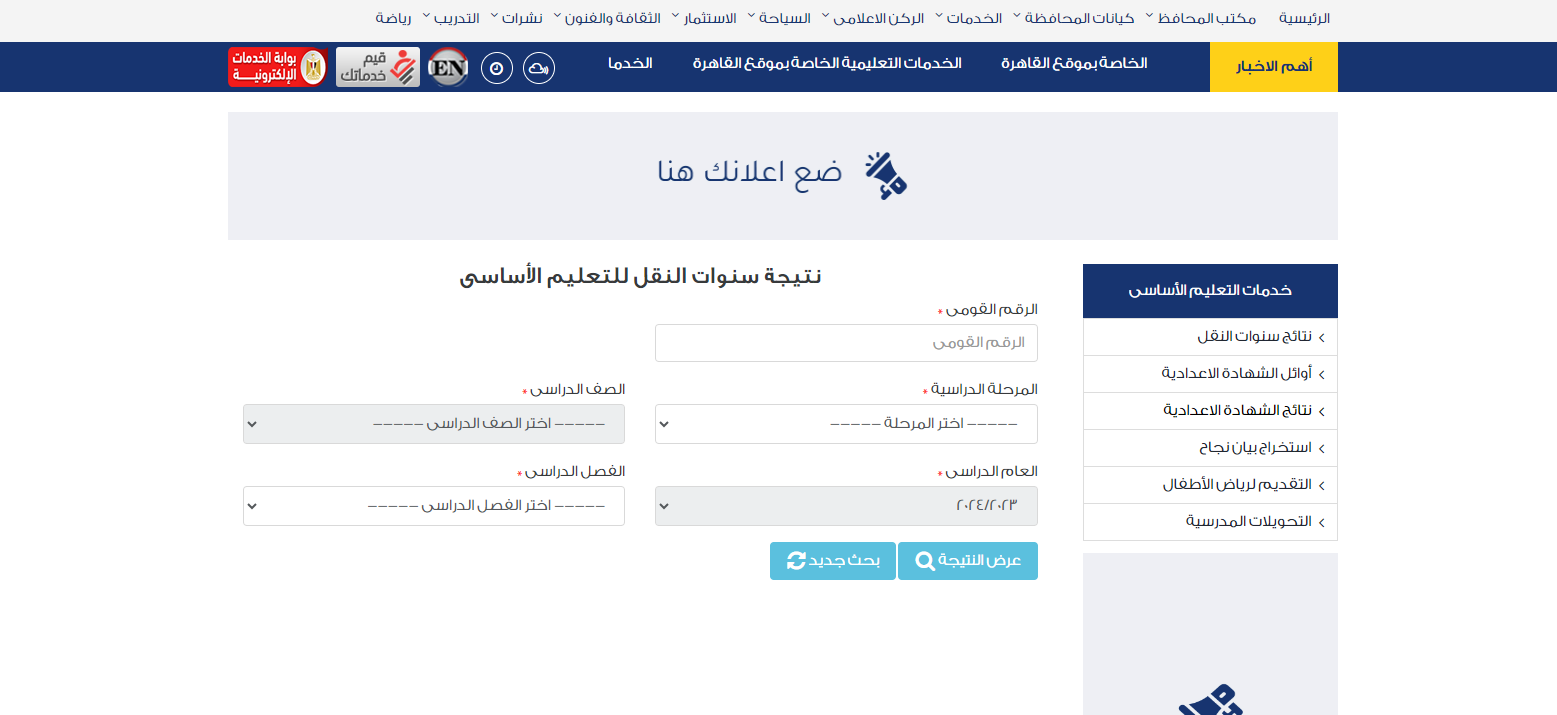
Task: Expand the العام الدراسى dropdown
Action: (846, 506)
